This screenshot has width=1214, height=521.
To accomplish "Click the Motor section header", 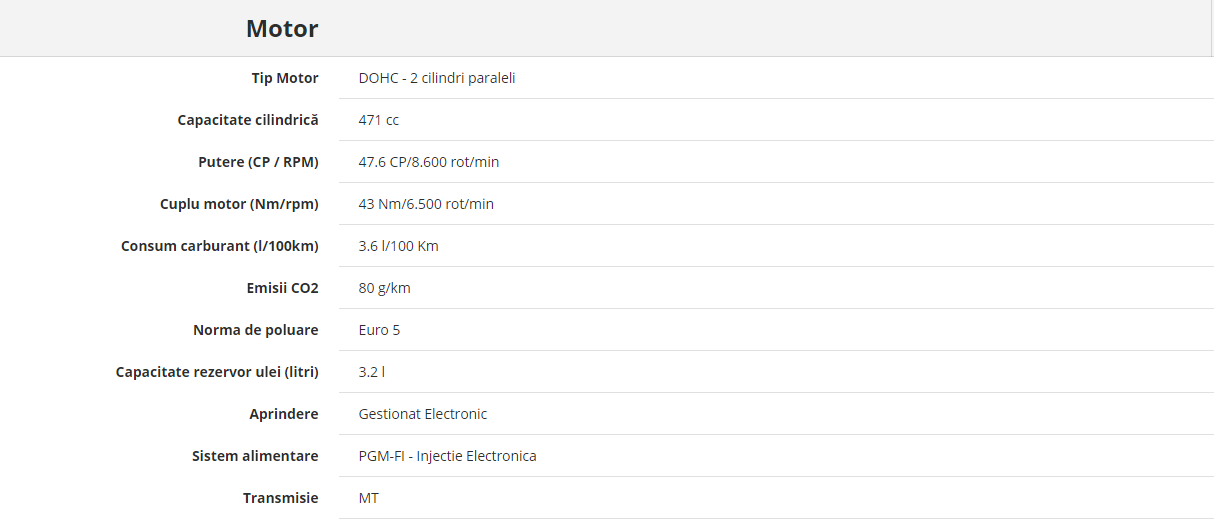I will pos(282,29).
